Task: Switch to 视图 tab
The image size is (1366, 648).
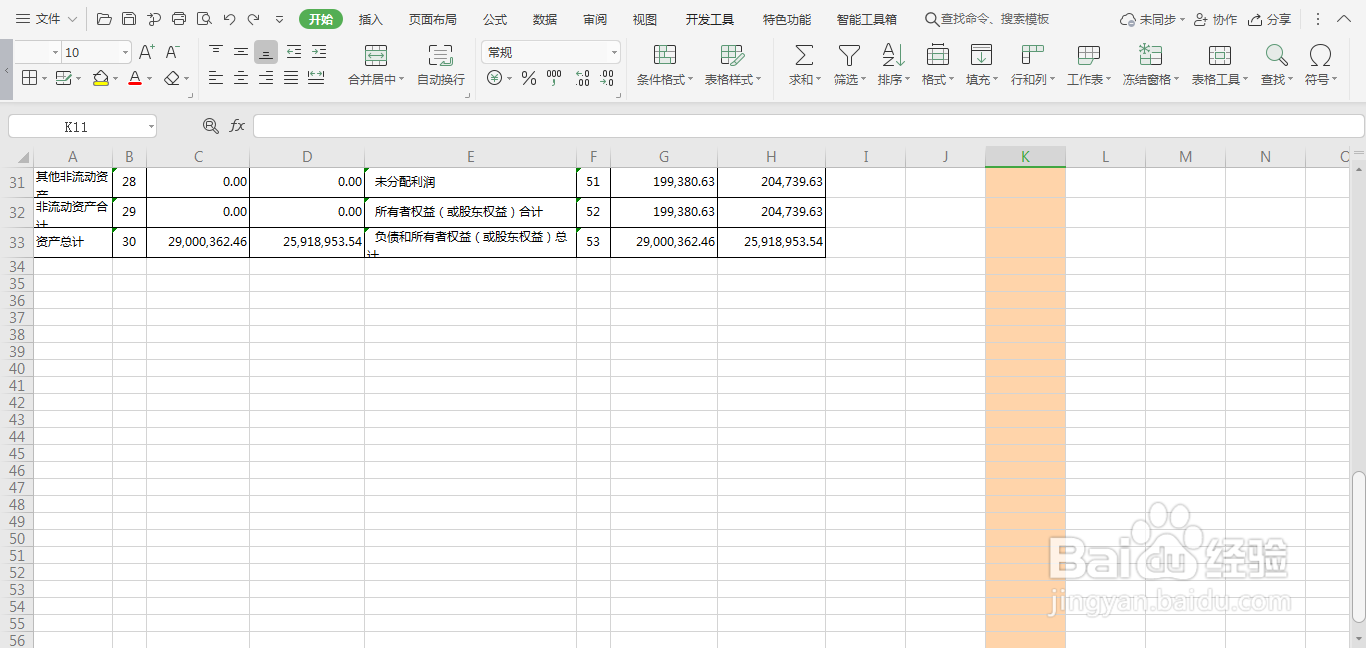Action: pyautogui.click(x=645, y=19)
